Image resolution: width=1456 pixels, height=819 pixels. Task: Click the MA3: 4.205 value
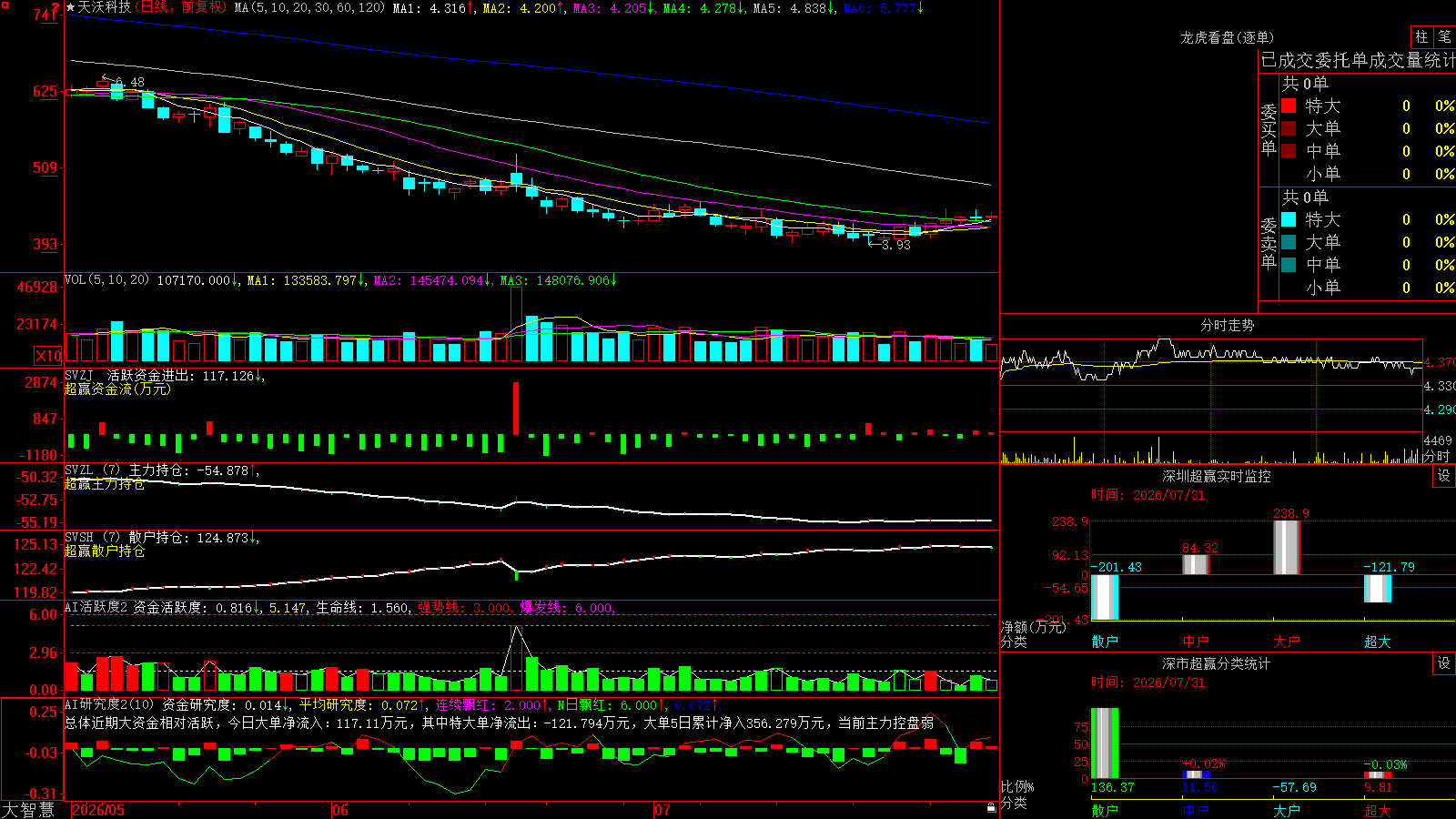coord(612,8)
